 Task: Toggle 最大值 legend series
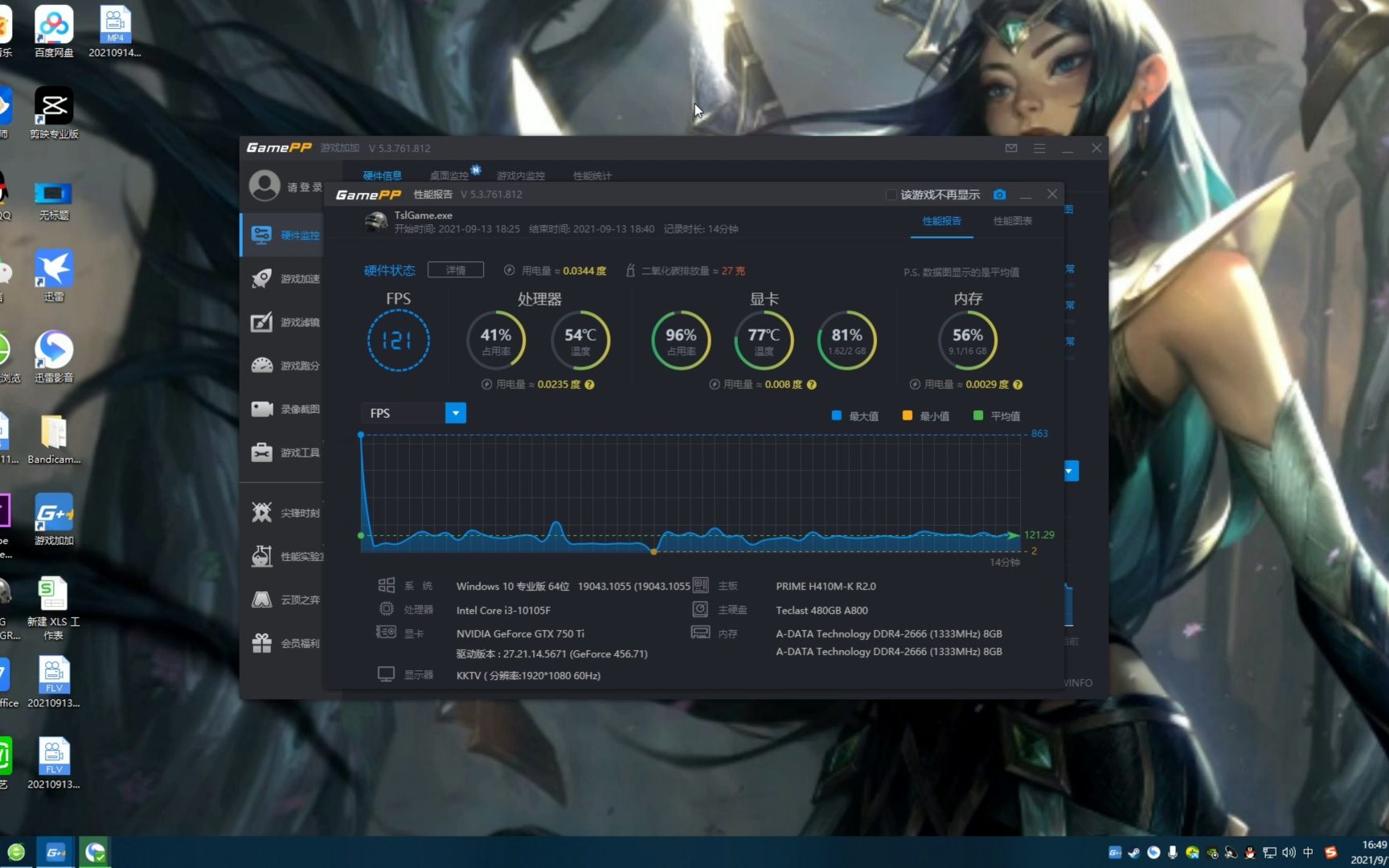point(854,416)
